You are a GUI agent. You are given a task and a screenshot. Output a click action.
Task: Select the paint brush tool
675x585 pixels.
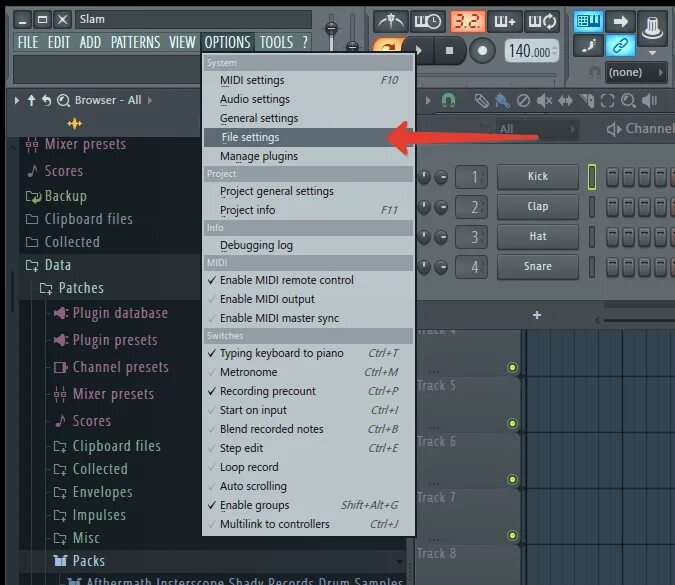502,101
